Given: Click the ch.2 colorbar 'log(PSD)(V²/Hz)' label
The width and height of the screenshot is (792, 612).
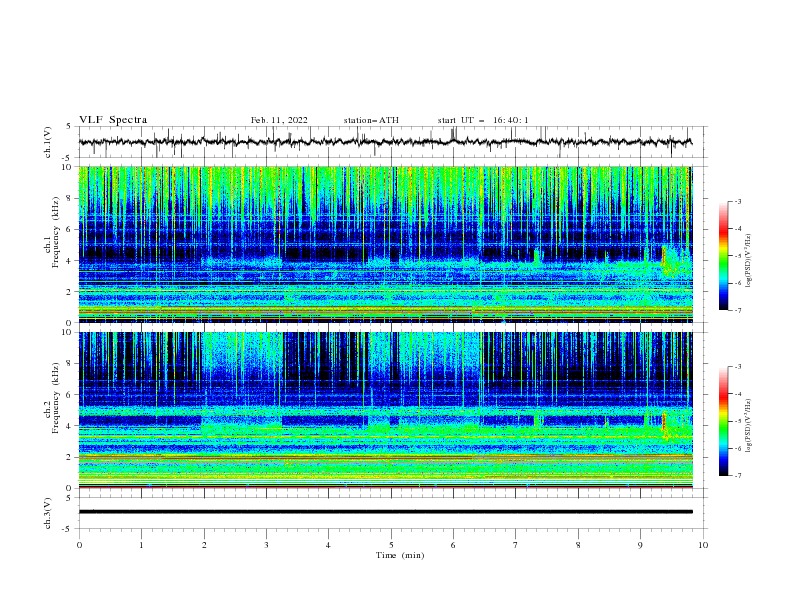Looking at the screenshot, I should pyautogui.click(x=749, y=425).
